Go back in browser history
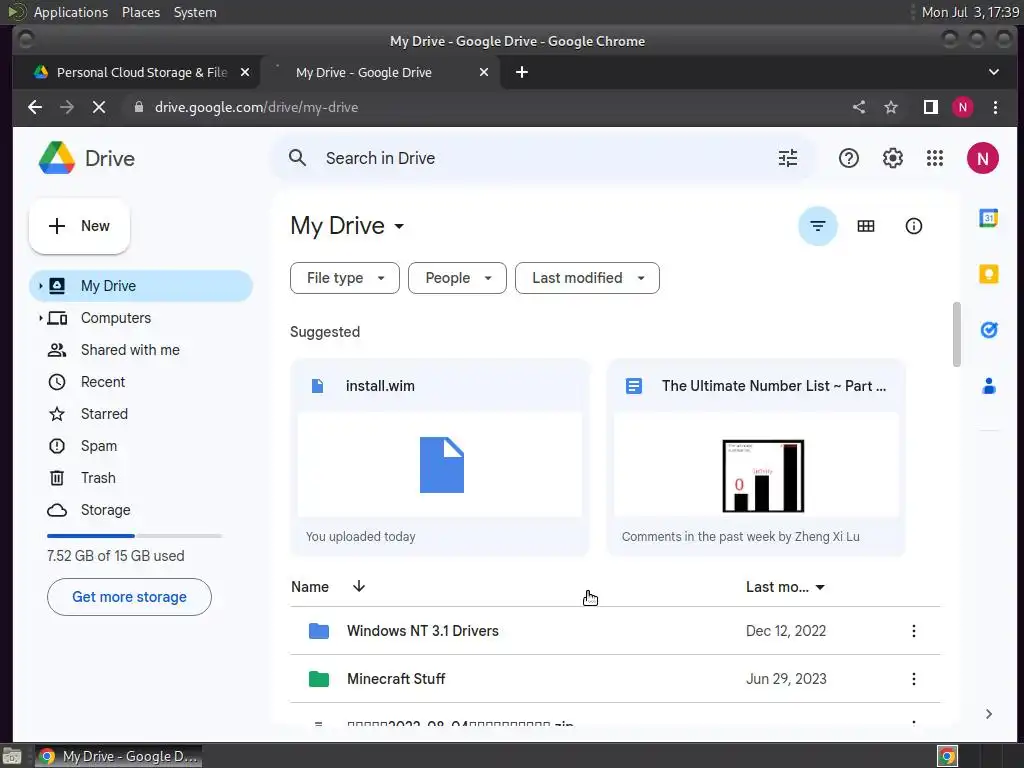1024x768 pixels. (x=35, y=107)
